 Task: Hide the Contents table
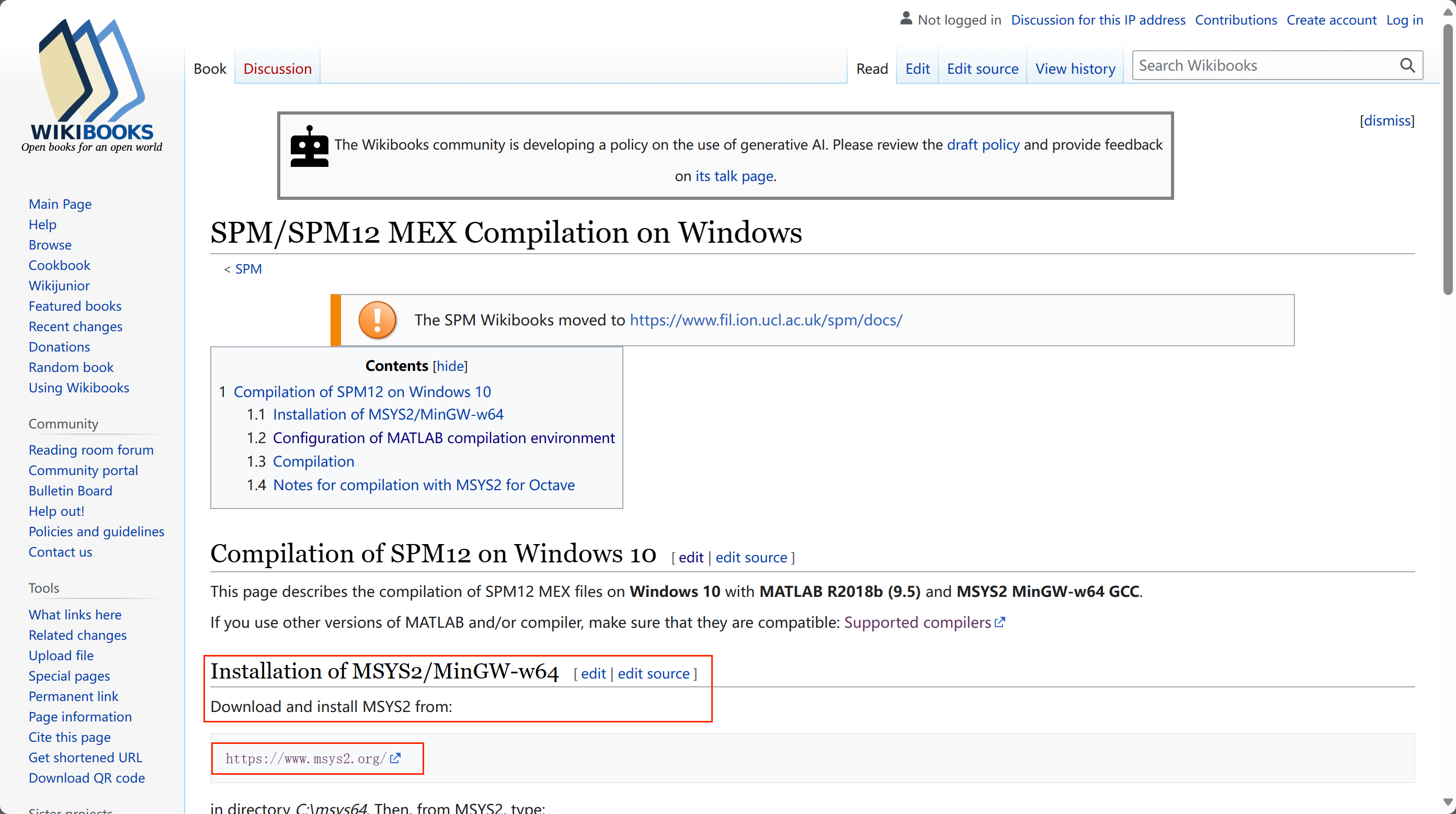pyautogui.click(x=450, y=366)
